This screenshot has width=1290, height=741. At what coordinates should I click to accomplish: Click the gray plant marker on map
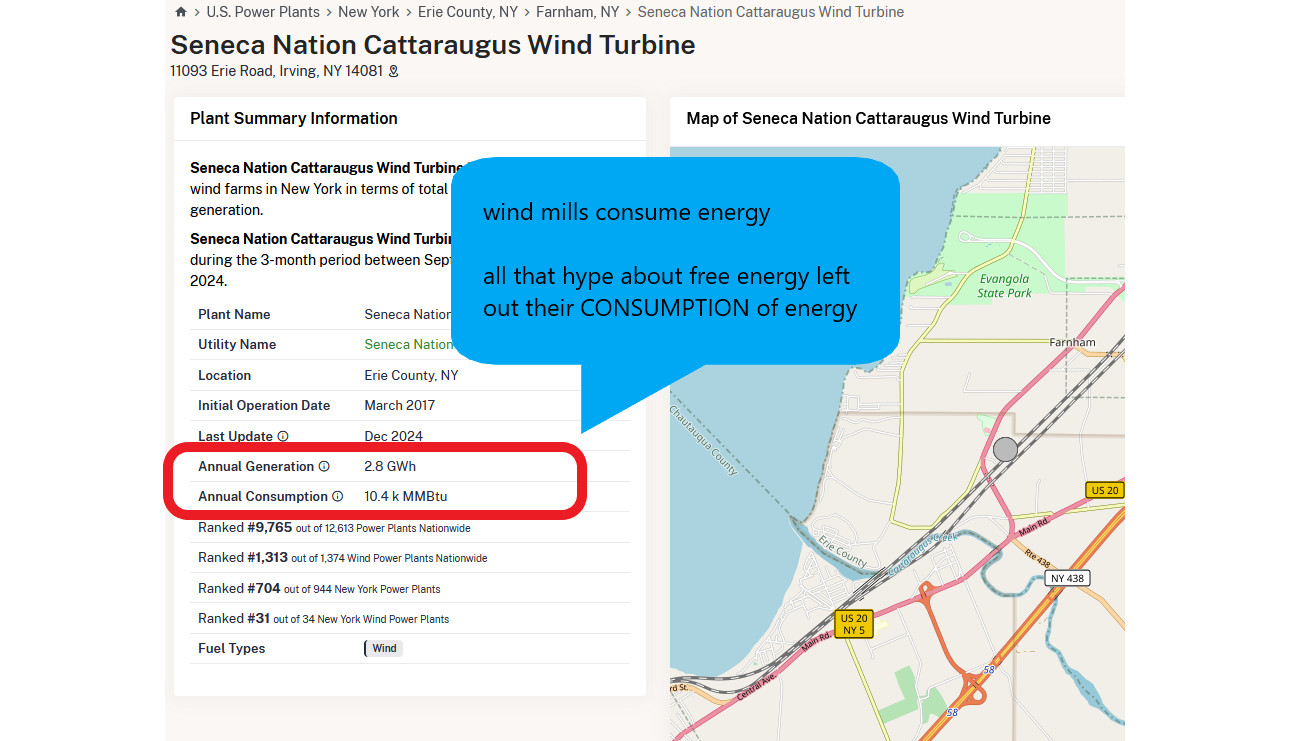click(1005, 449)
